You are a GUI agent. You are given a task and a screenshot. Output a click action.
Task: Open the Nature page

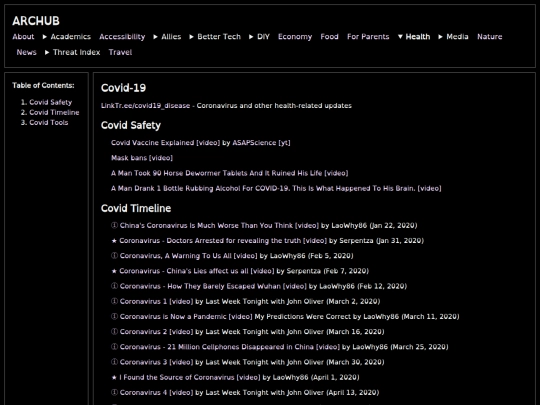click(x=490, y=37)
